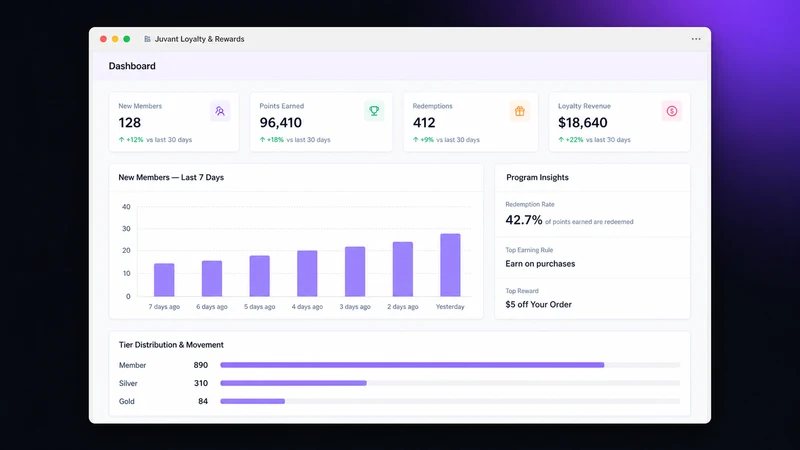This screenshot has height=450, width=800.
Task: Click the Gold tier progress bar
Action: pyautogui.click(x=450, y=401)
